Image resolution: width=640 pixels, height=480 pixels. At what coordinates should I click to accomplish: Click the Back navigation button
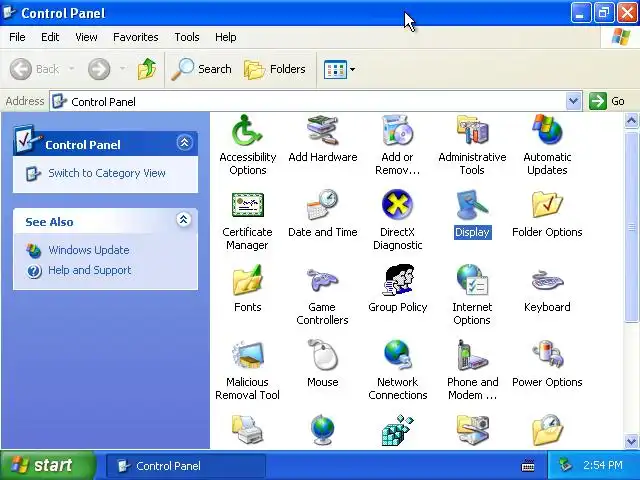34,69
